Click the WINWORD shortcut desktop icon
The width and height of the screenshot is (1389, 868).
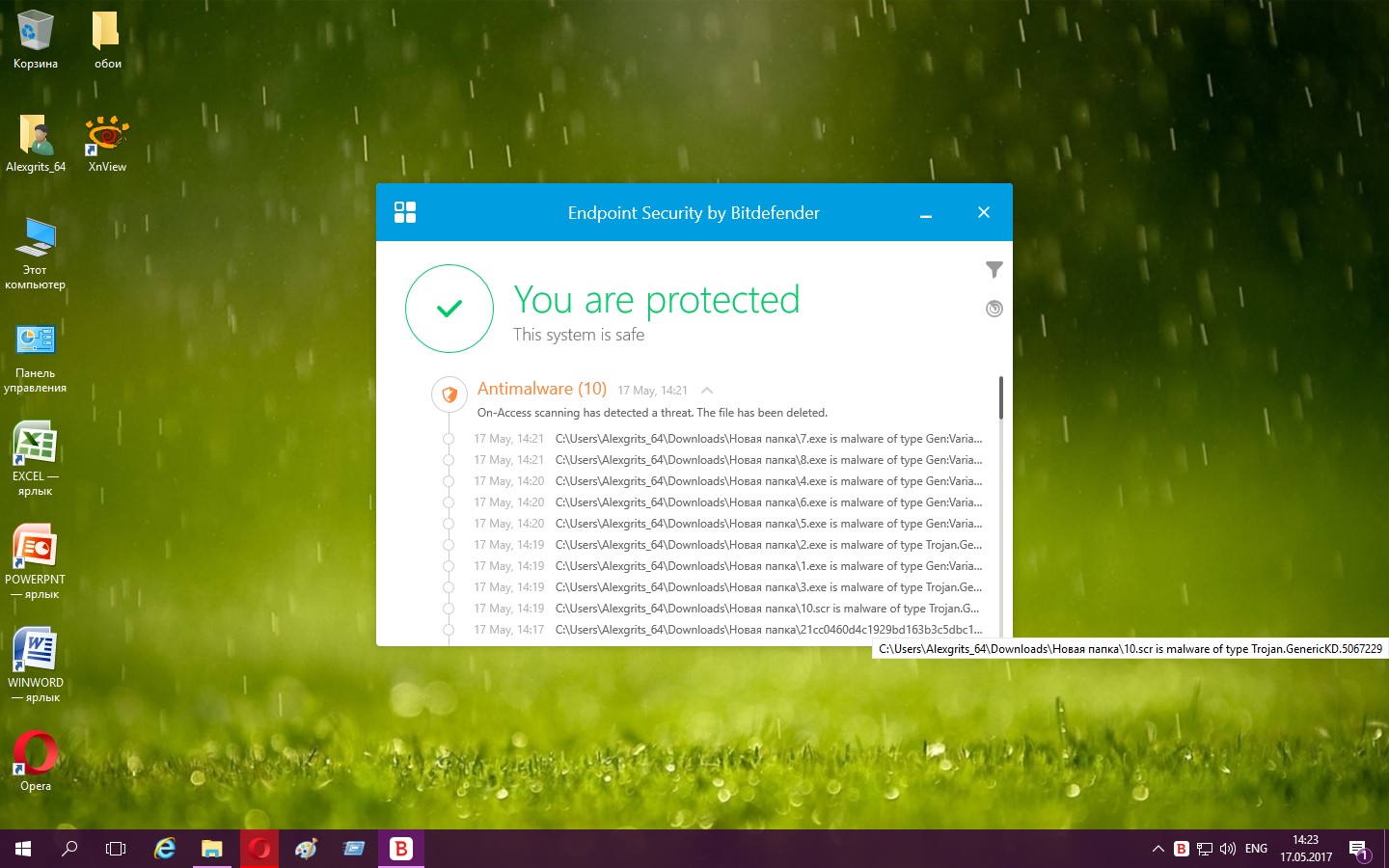coord(36,666)
